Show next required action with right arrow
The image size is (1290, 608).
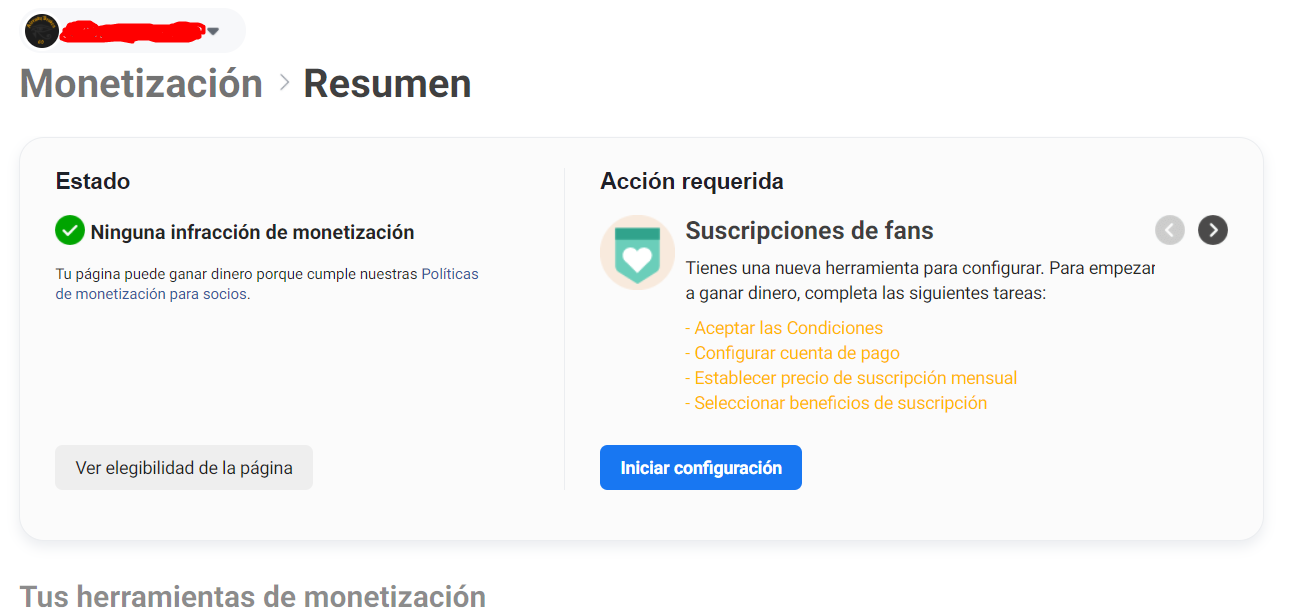pos(1213,230)
